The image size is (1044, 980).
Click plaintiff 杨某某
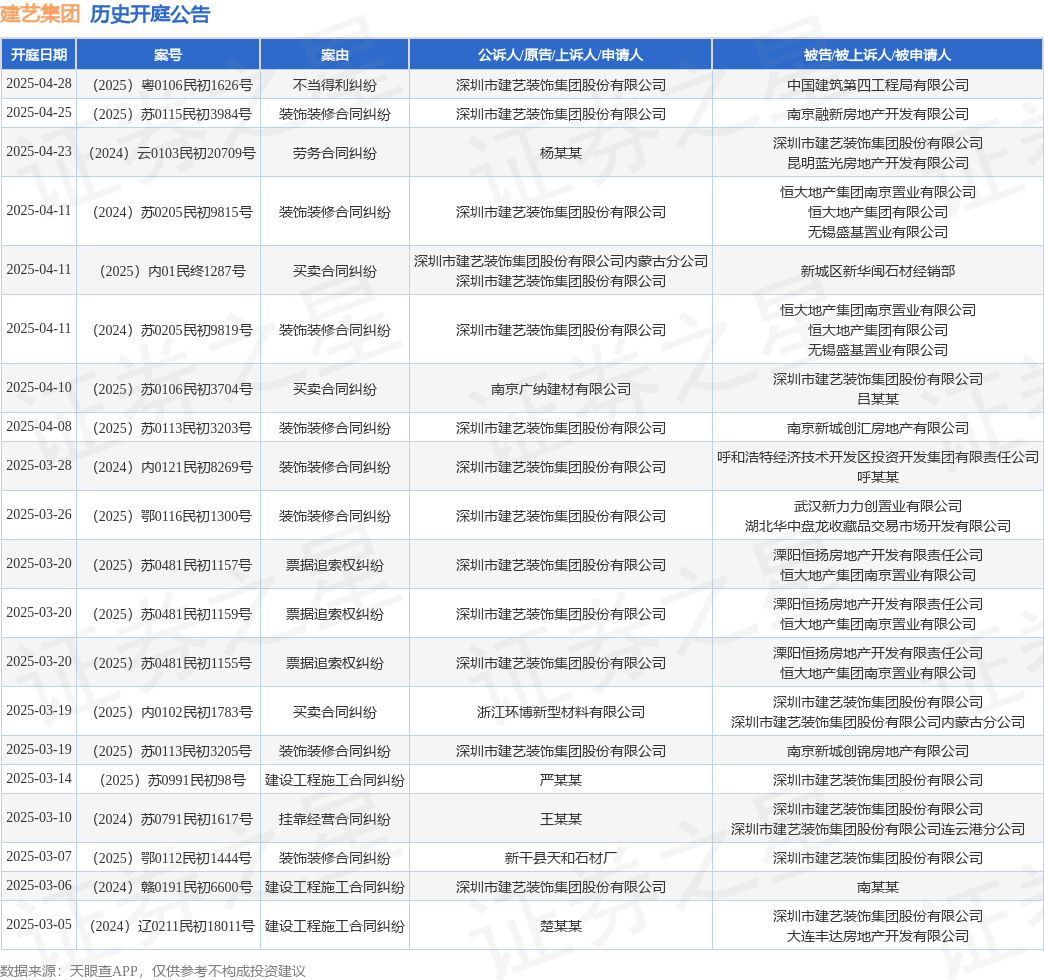(561, 153)
